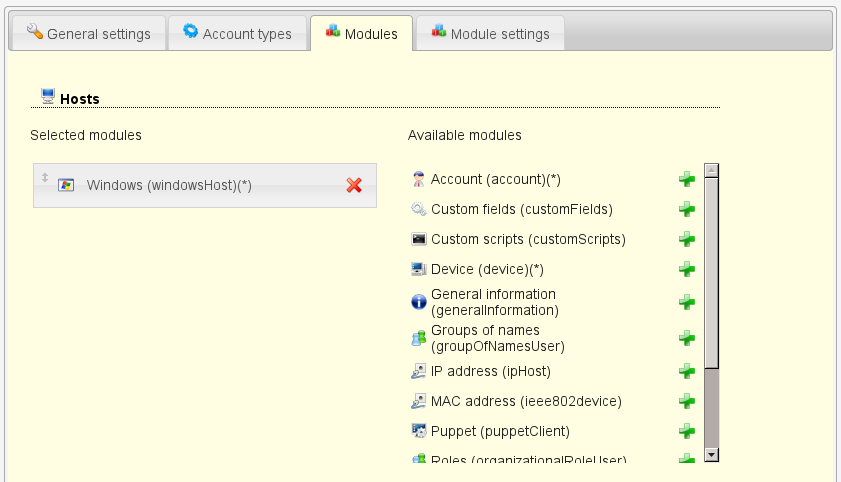
Task: Select the Windows (windowsHost) module entry
Action: click(169, 185)
